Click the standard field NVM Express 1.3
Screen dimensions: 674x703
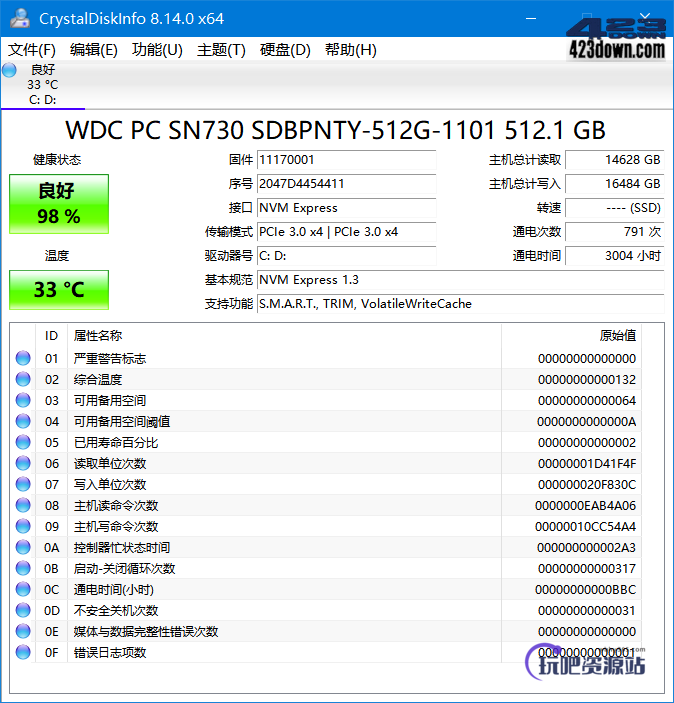pos(460,280)
